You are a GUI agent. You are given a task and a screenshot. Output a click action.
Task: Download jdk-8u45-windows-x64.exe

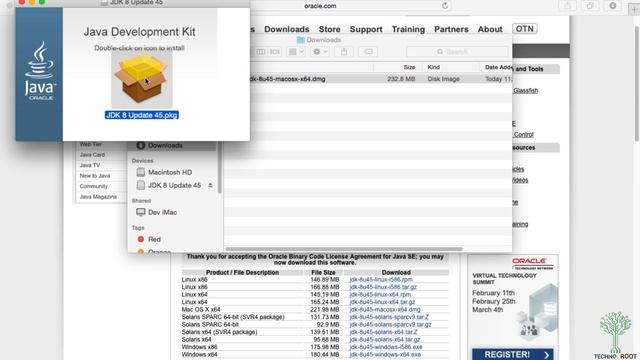[x=385, y=354]
